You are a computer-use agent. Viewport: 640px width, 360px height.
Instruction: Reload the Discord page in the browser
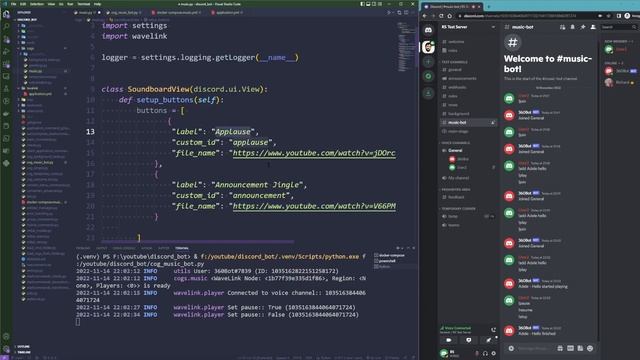[x=441, y=16]
